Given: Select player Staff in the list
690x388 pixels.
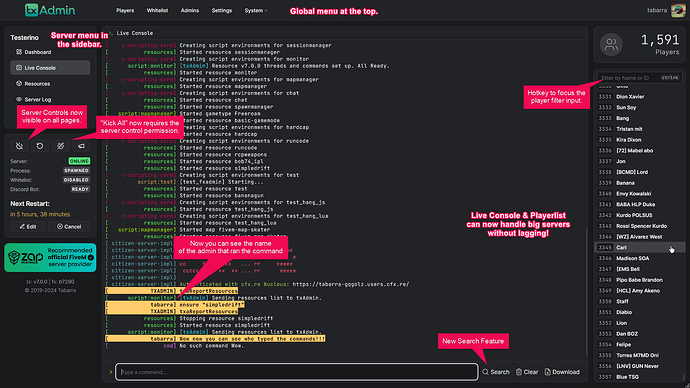Looking at the screenshot, I should coord(639,301).
